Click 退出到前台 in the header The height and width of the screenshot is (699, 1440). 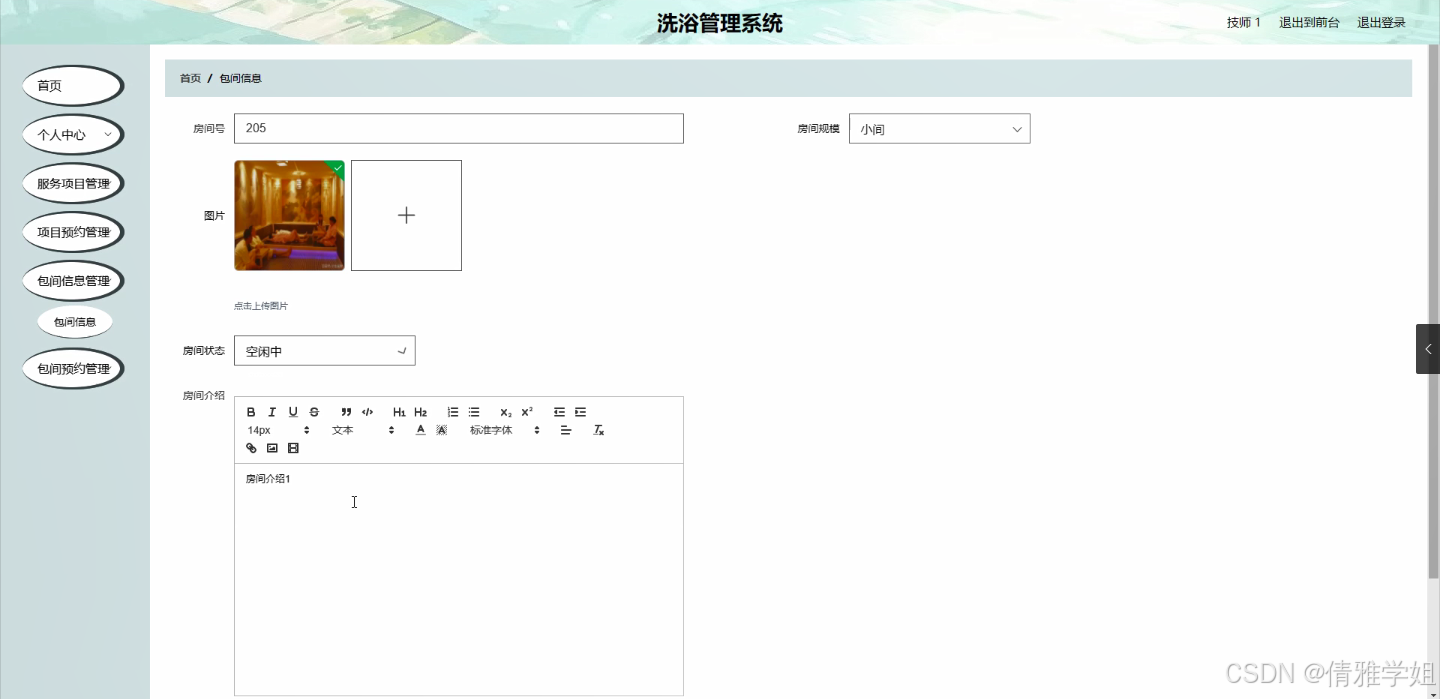click(1309, 22)
